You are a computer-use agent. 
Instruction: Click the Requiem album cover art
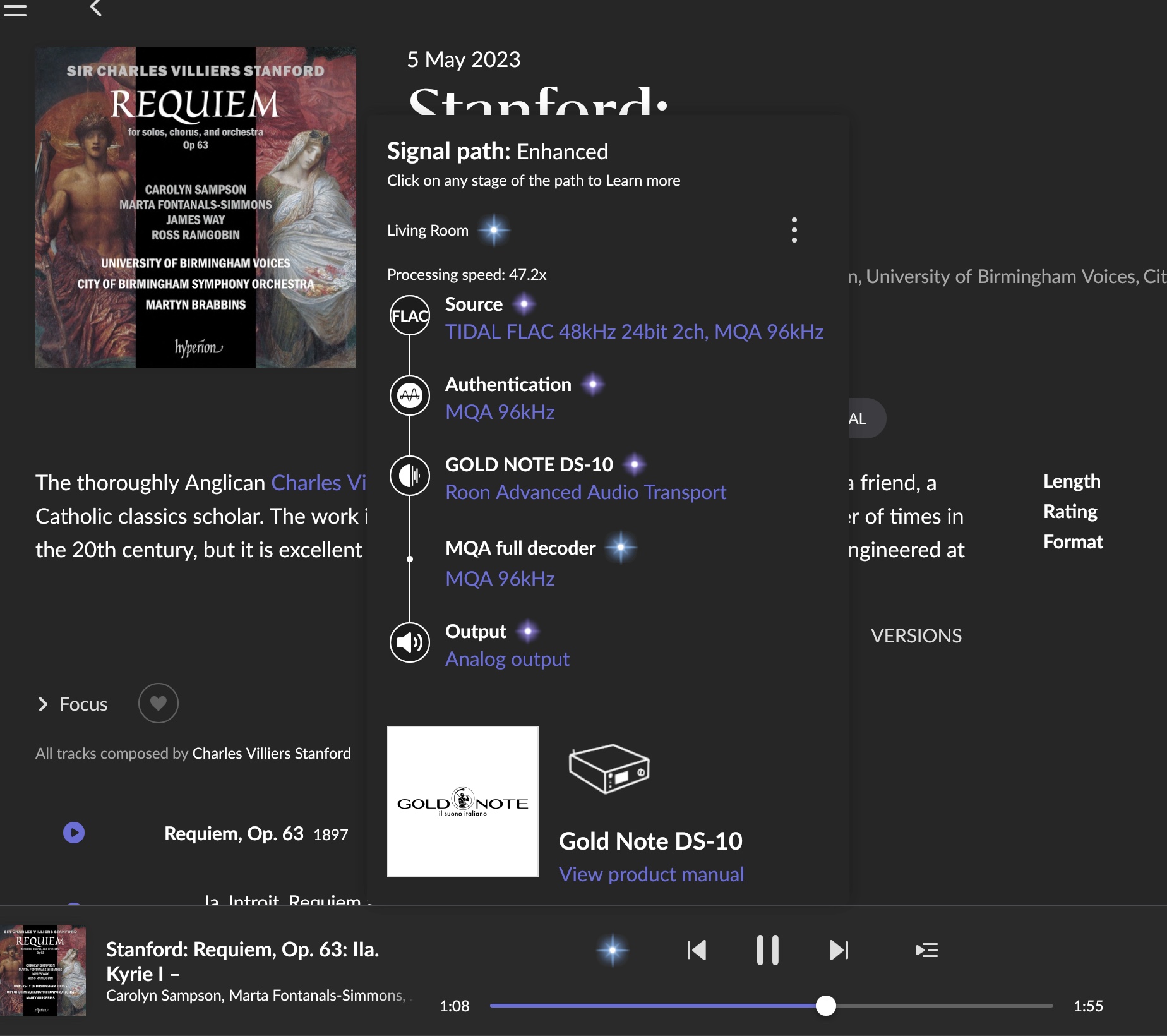pyautogui.click(x=196, y=207)
